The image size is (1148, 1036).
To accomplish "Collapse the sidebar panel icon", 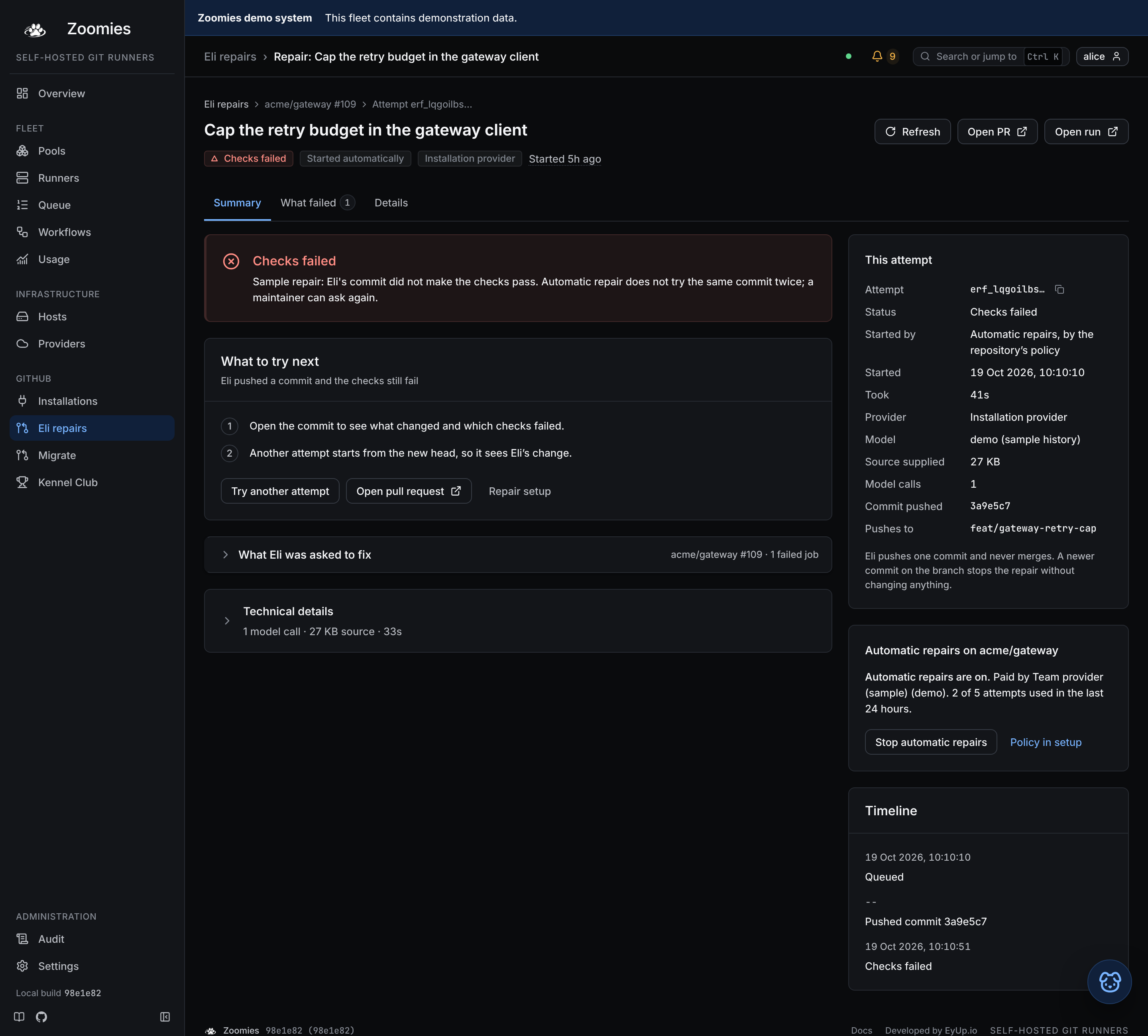I will (165, 1016).
